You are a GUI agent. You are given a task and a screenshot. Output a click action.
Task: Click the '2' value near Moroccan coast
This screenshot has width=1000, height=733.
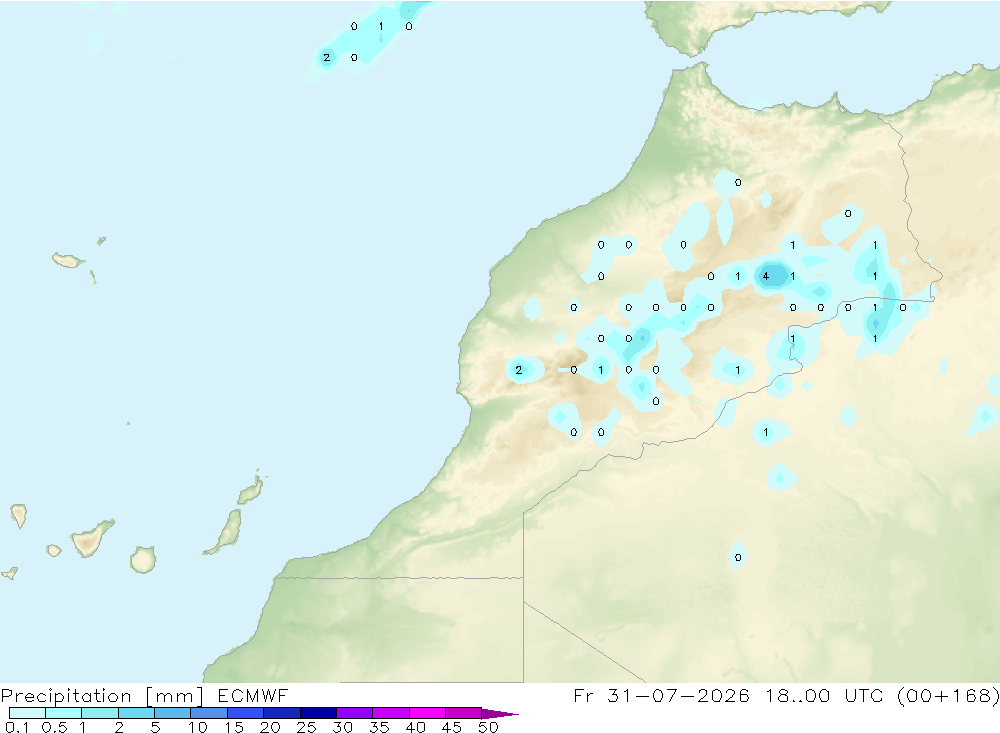(518, 370)
